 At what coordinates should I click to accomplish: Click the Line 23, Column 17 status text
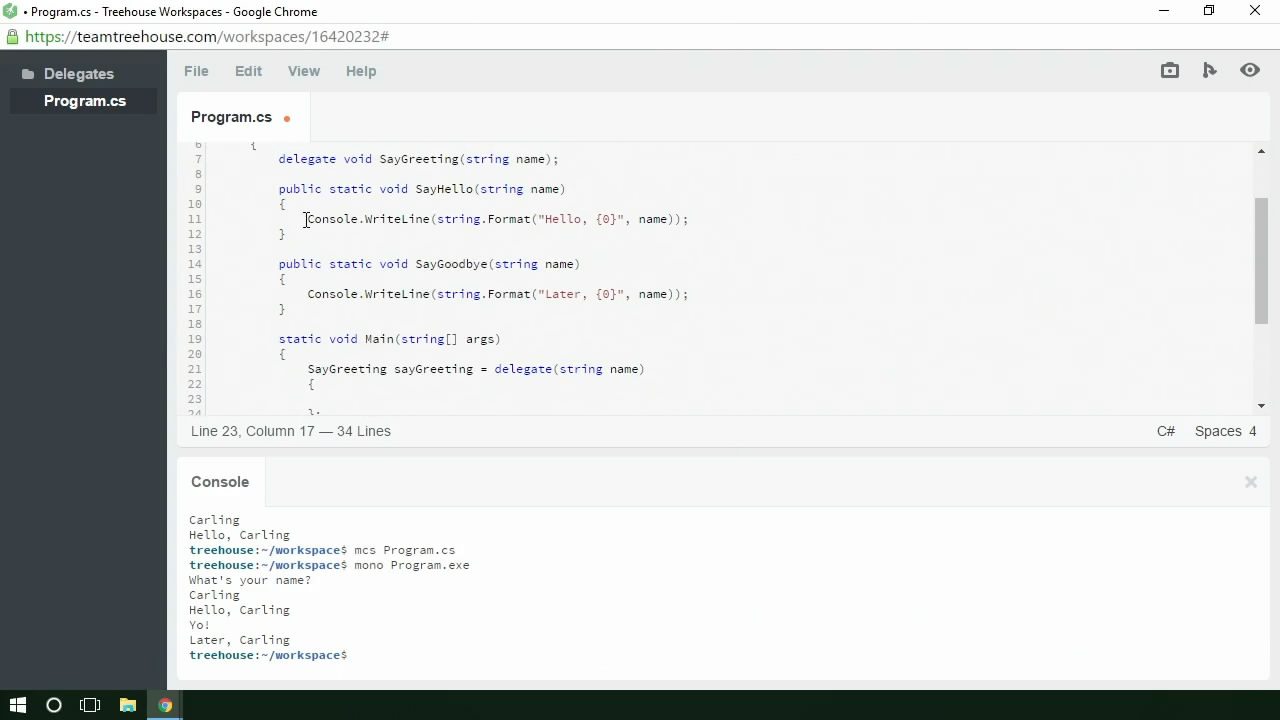291,431
